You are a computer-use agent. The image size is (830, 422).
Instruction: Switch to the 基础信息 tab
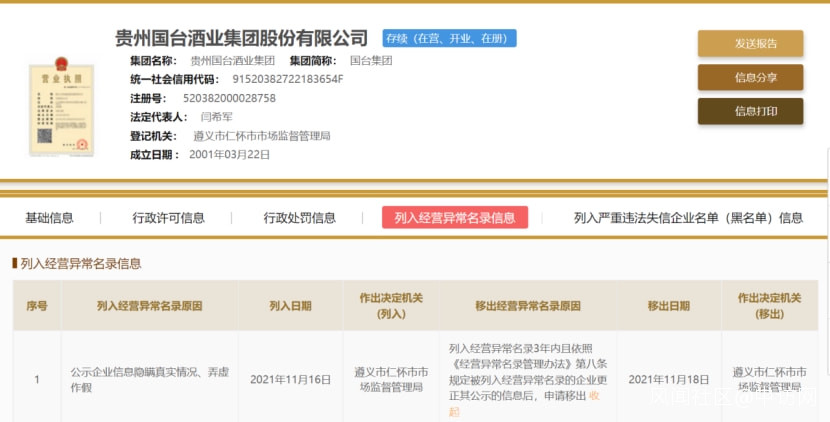click(x=49, y=218)
